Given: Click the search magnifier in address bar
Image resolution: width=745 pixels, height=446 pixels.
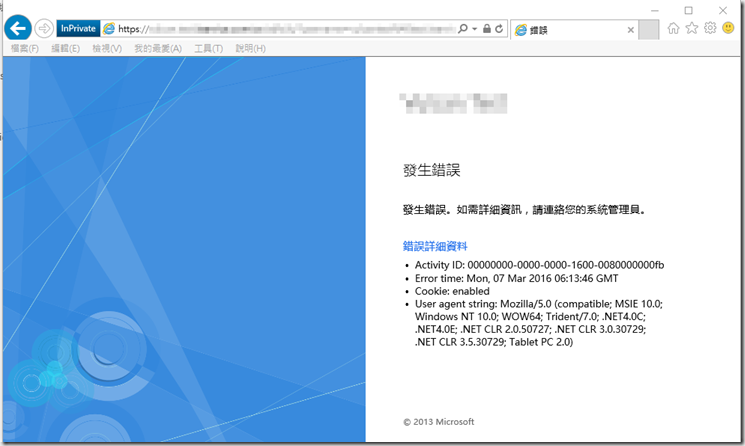Looking at the screenshot, I should 464,29.
